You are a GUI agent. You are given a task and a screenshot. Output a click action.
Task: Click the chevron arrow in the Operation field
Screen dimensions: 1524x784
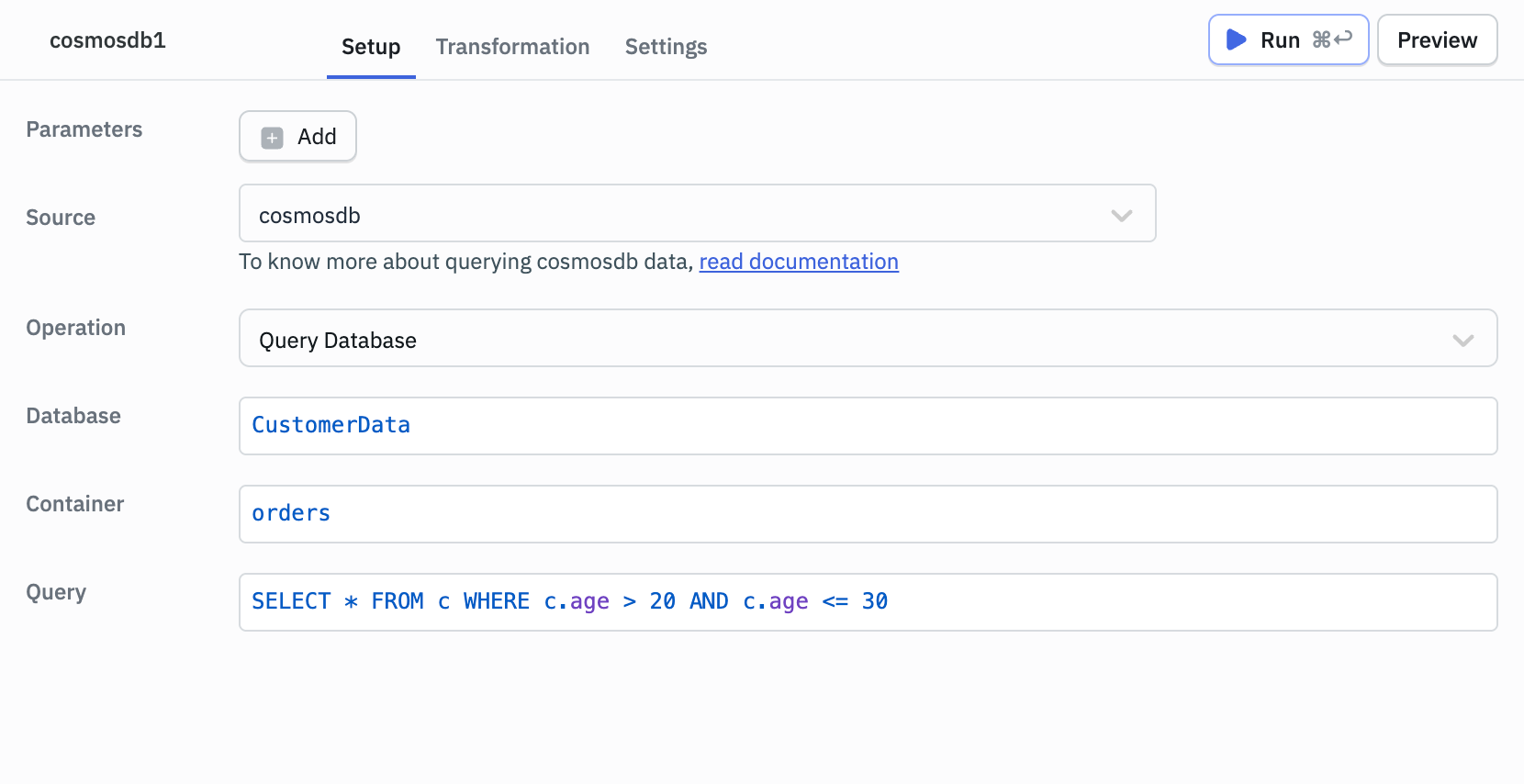point(1462,341)
